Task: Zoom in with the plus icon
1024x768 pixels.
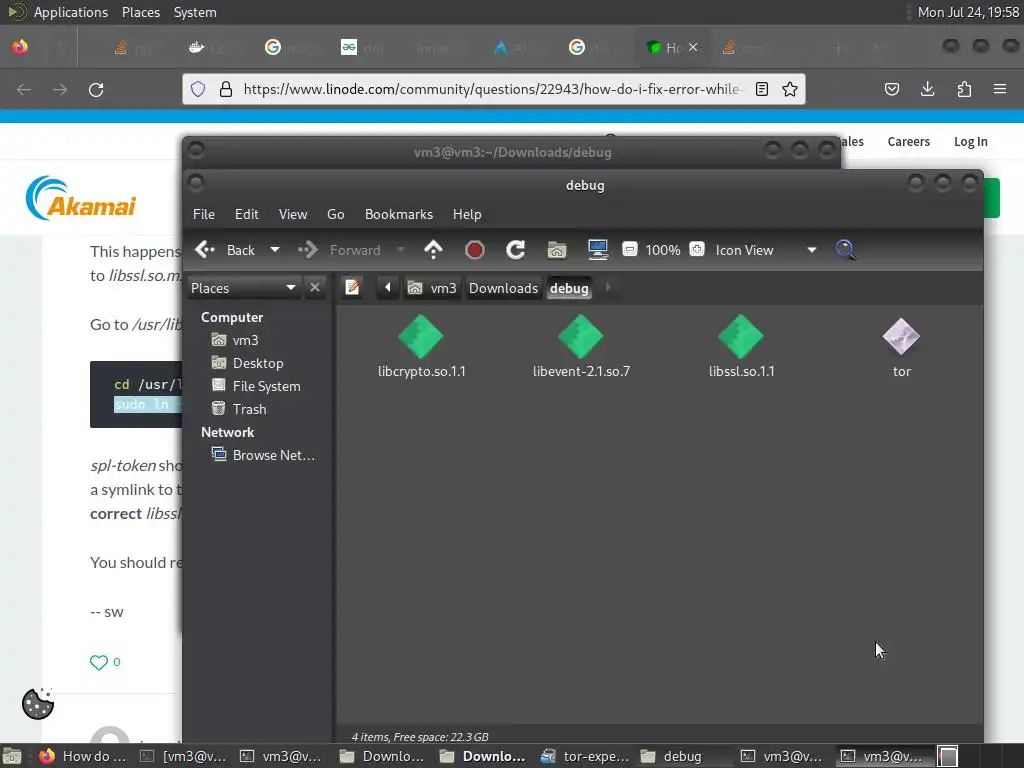Action: click(x=697, y=249)
